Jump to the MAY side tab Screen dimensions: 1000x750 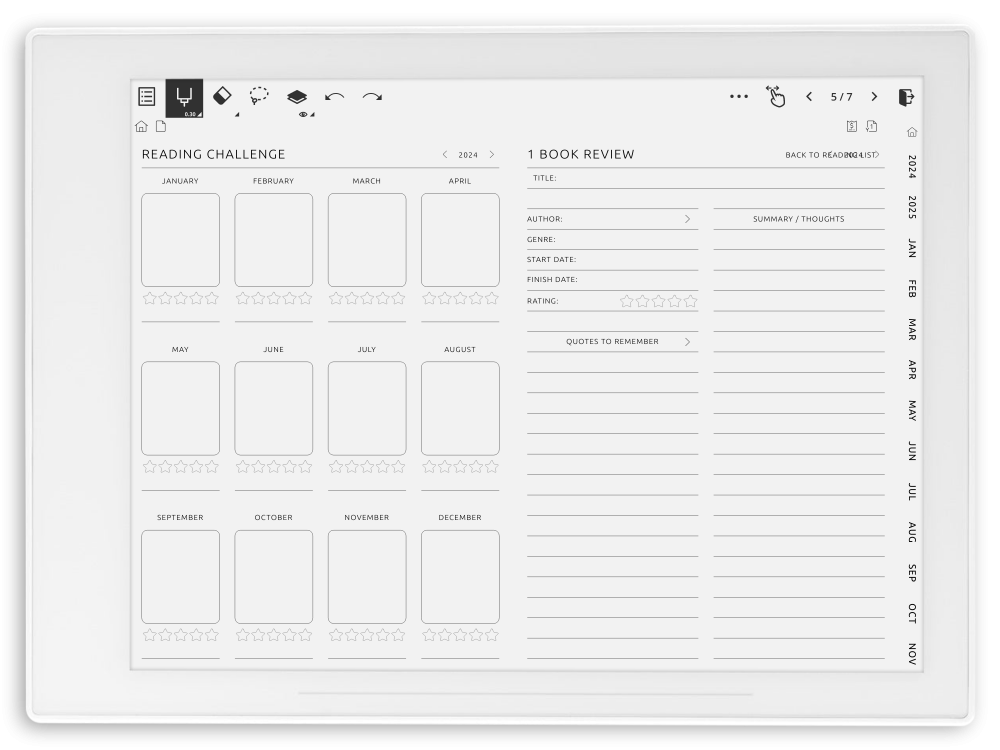912,411
